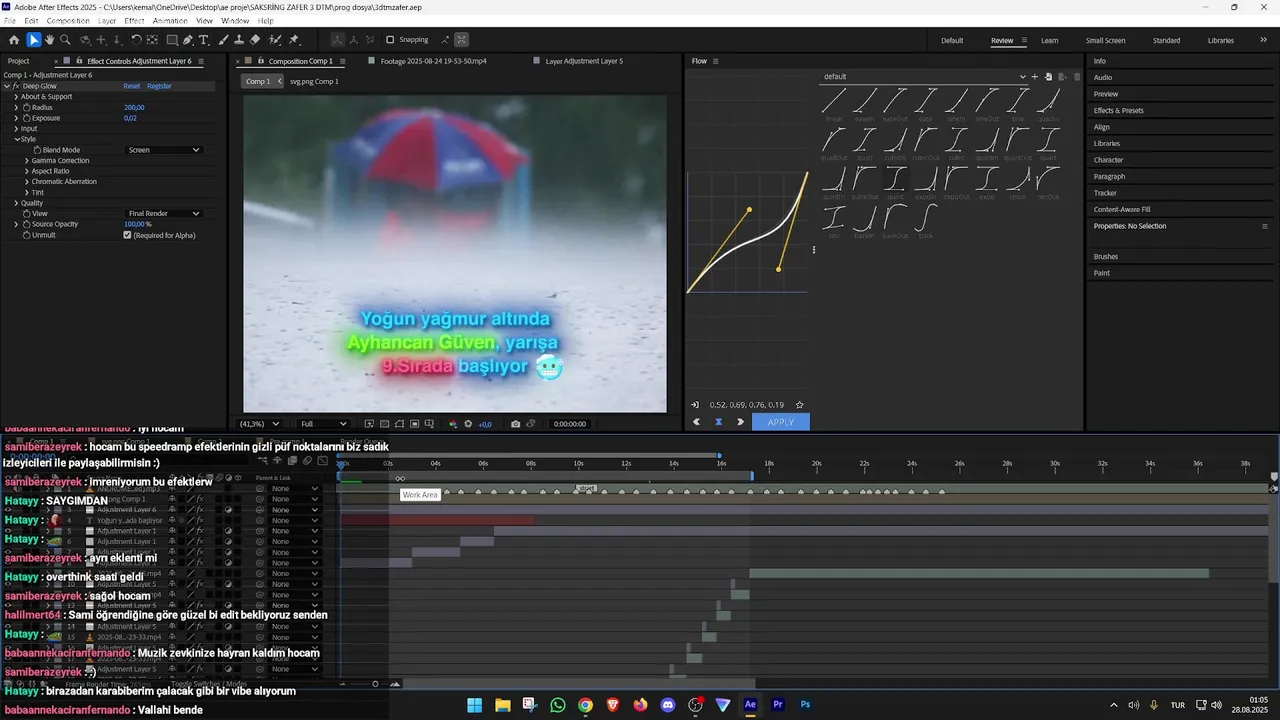This screenshot has height=720, width=1280.
Task: Choose the expoOut curve preset in Flow
Action: pyautogui.click(x=957, y=182)
